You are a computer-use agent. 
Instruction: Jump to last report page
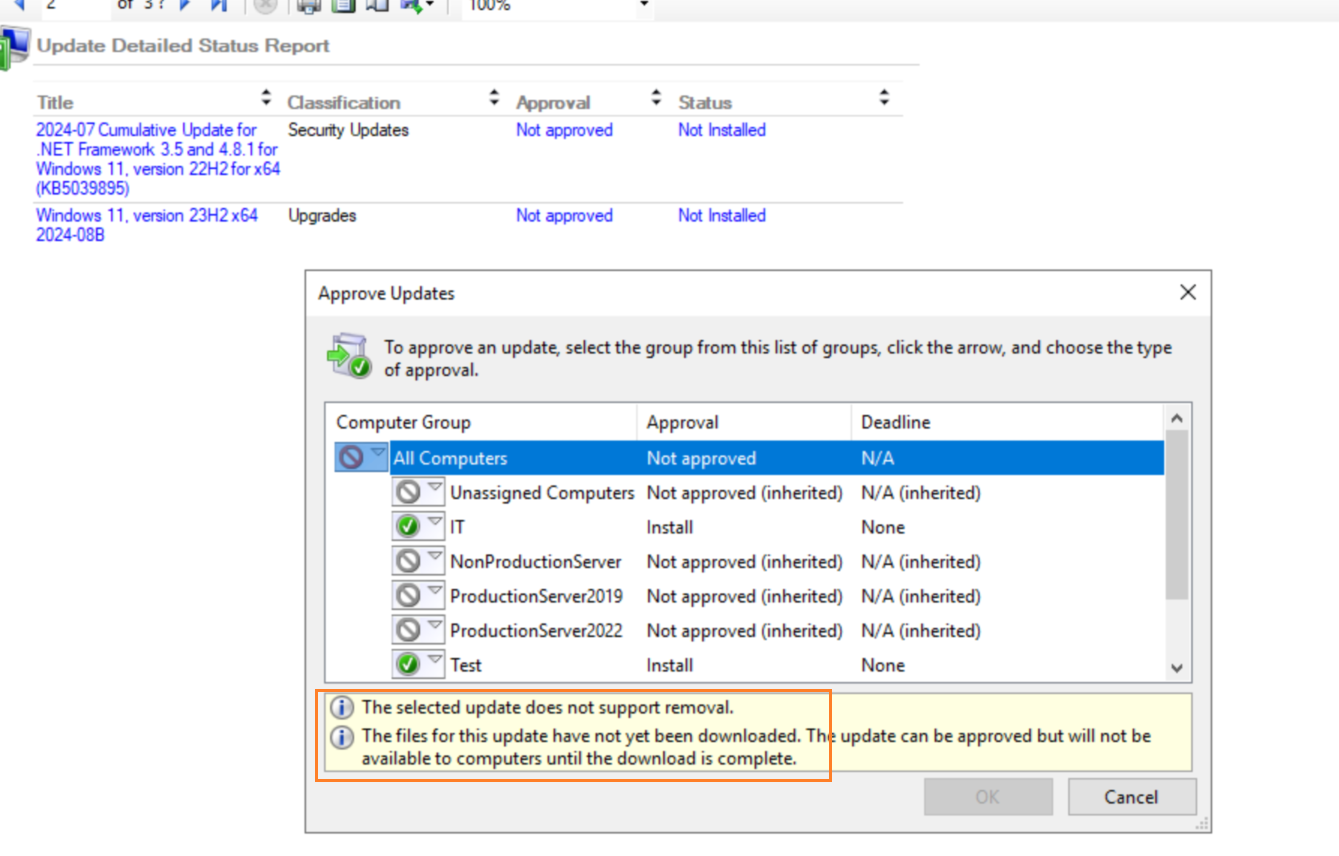219,5
